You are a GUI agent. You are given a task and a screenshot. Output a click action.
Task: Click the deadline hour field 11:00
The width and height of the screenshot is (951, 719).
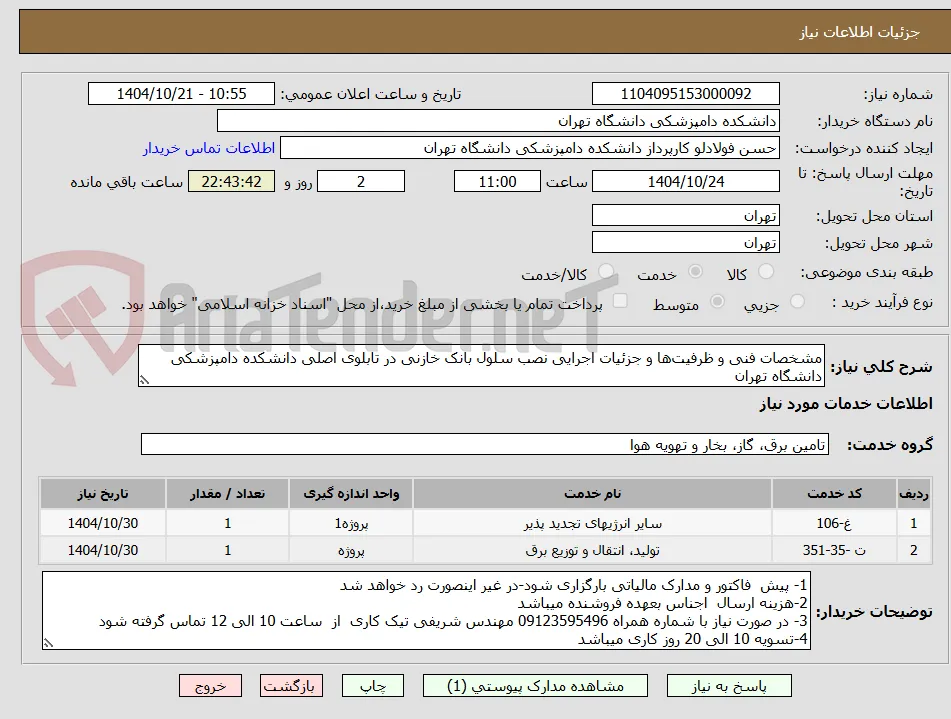(x=497, y=181)
